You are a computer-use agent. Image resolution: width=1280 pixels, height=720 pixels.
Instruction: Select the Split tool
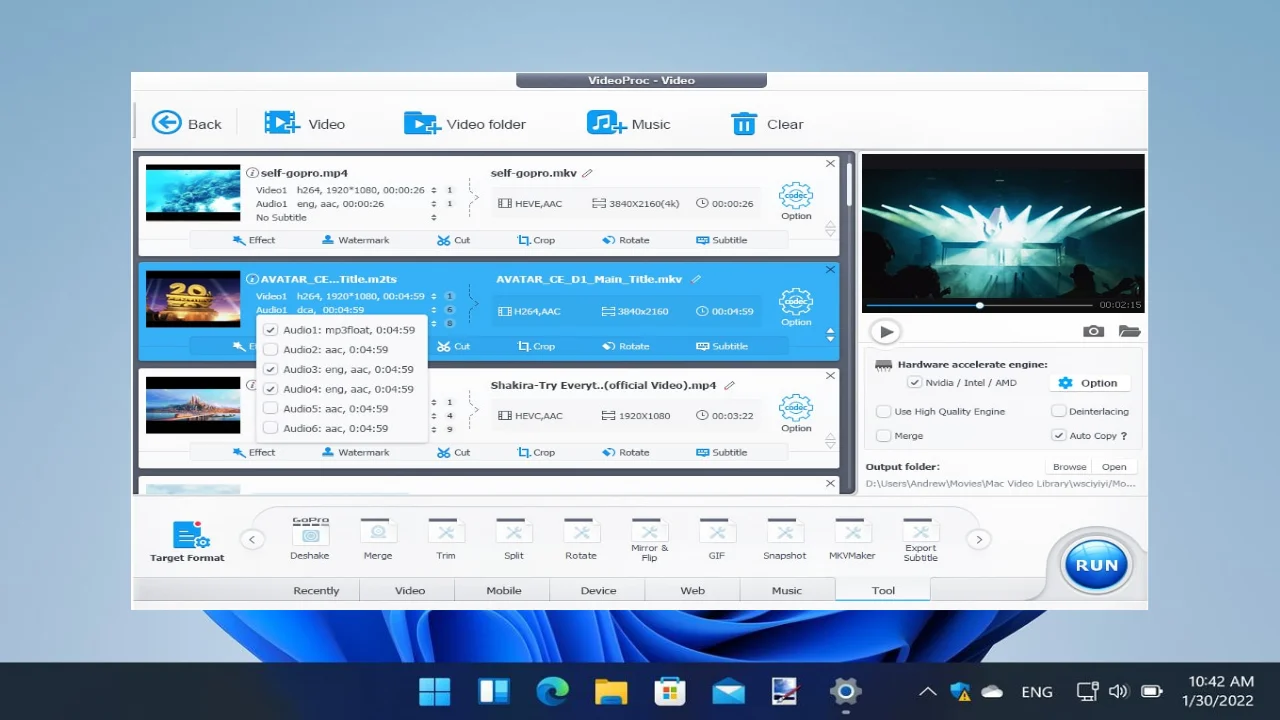pos(513,539)
